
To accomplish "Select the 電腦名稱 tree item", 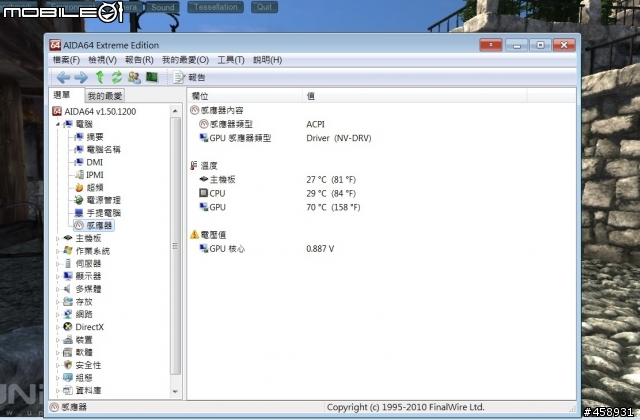I will [98, 149].
